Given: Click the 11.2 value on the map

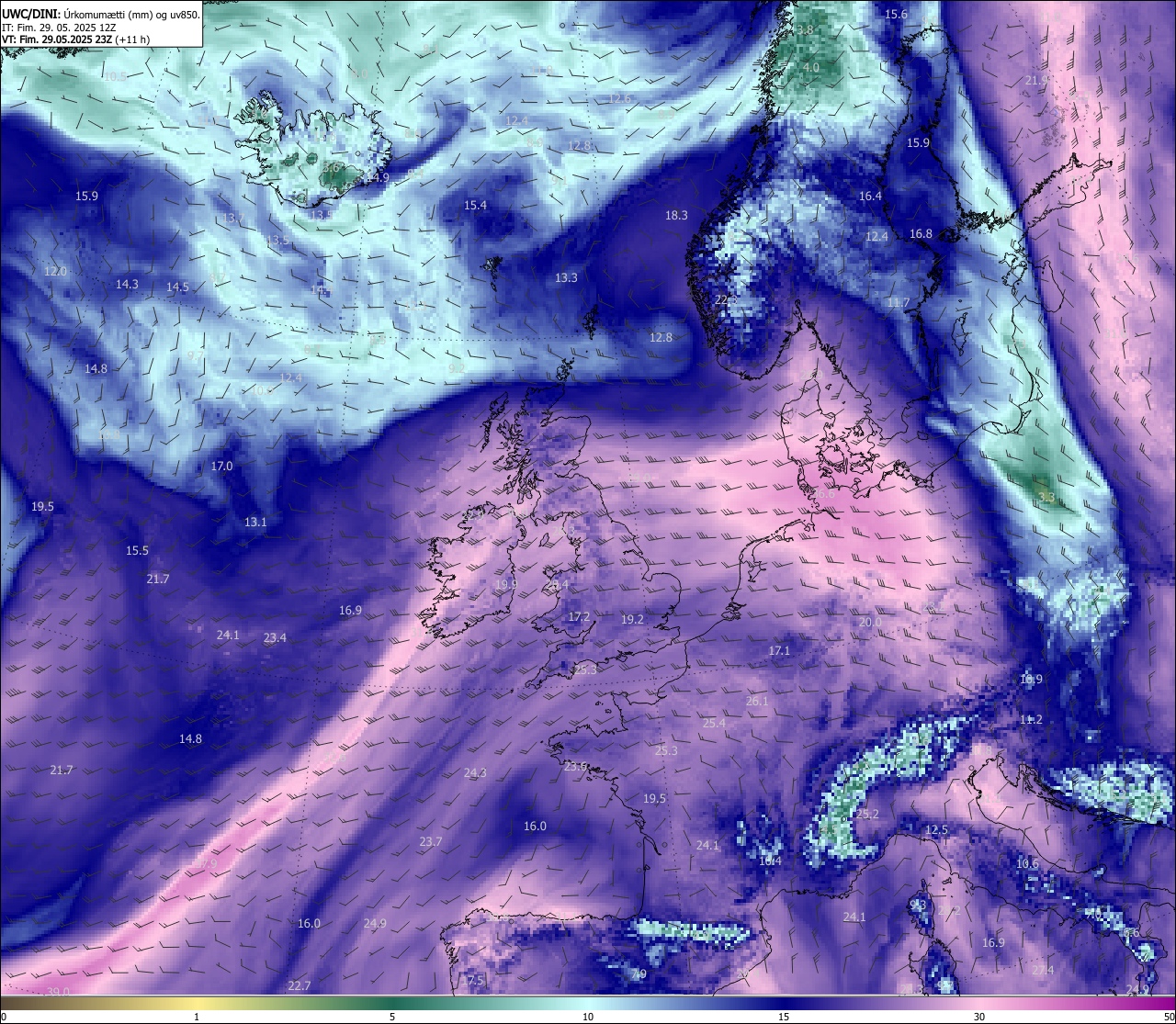Looking at the screenshot, I should 1031,720.
